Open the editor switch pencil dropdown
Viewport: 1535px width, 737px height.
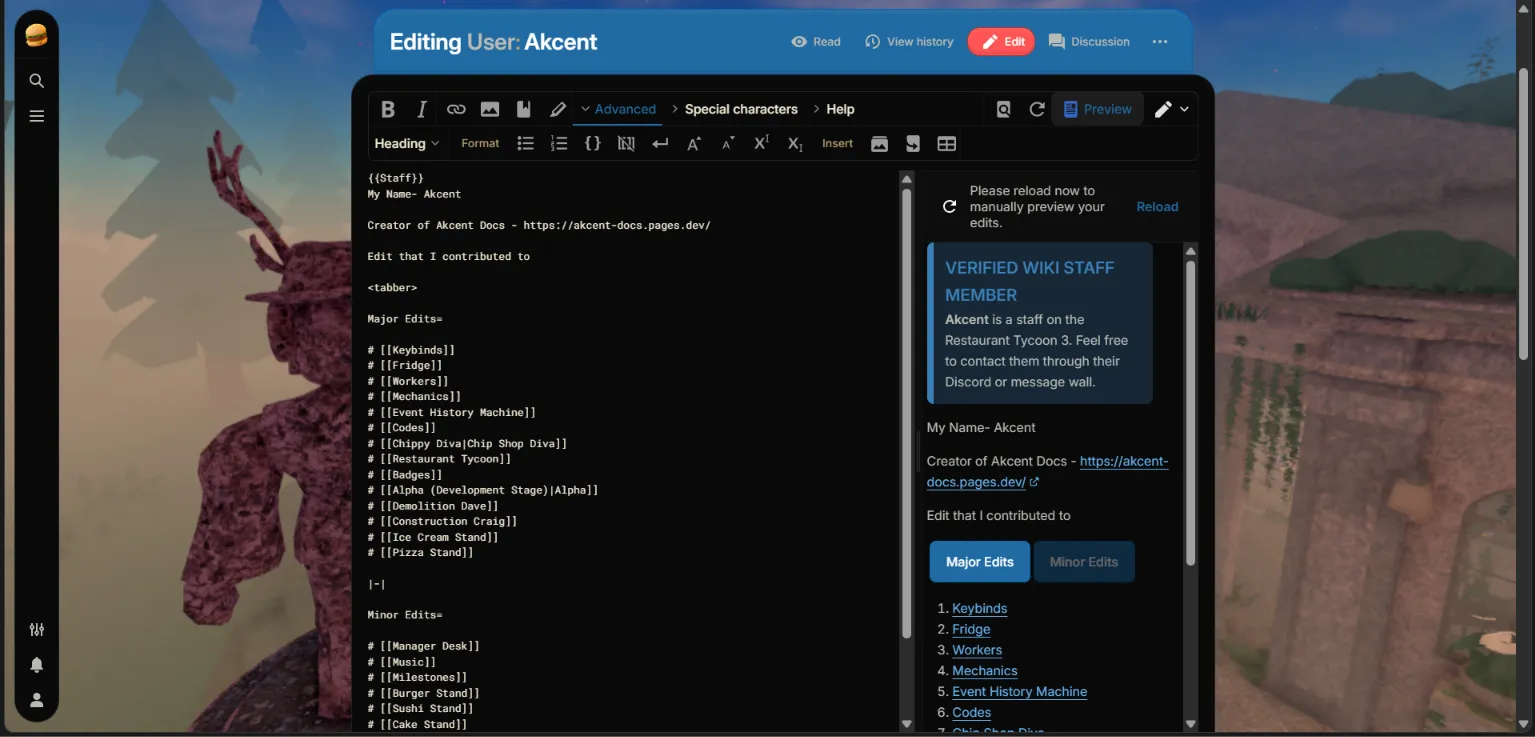(1172, 109)
